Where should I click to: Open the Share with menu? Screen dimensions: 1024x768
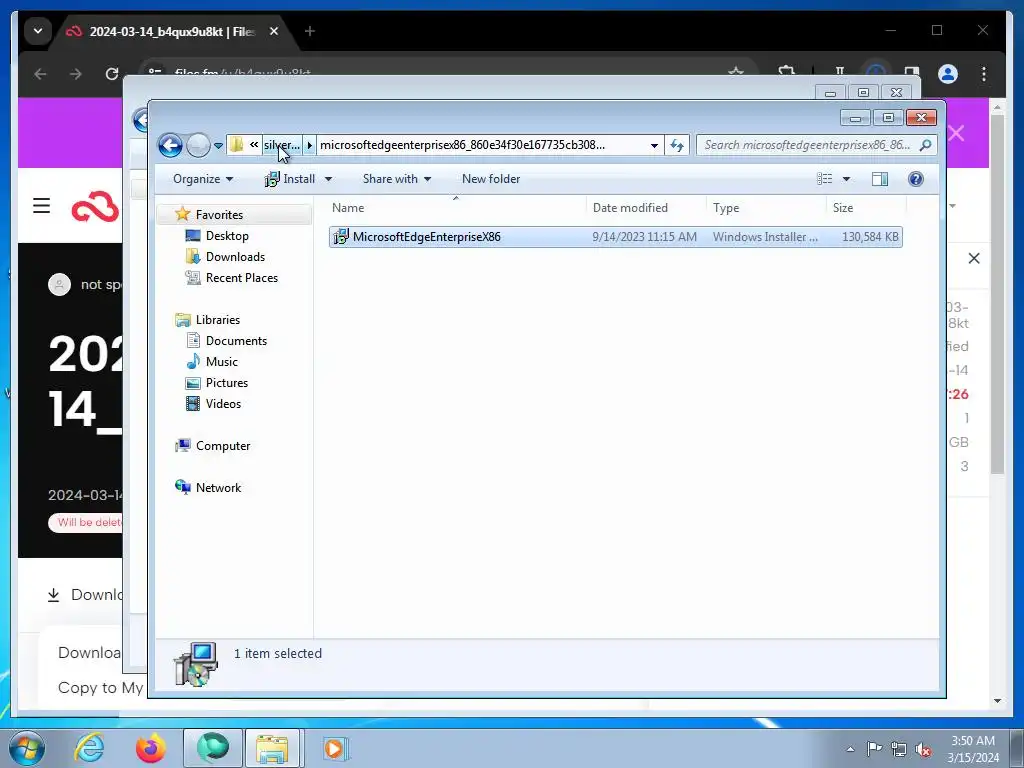point(396,179)
